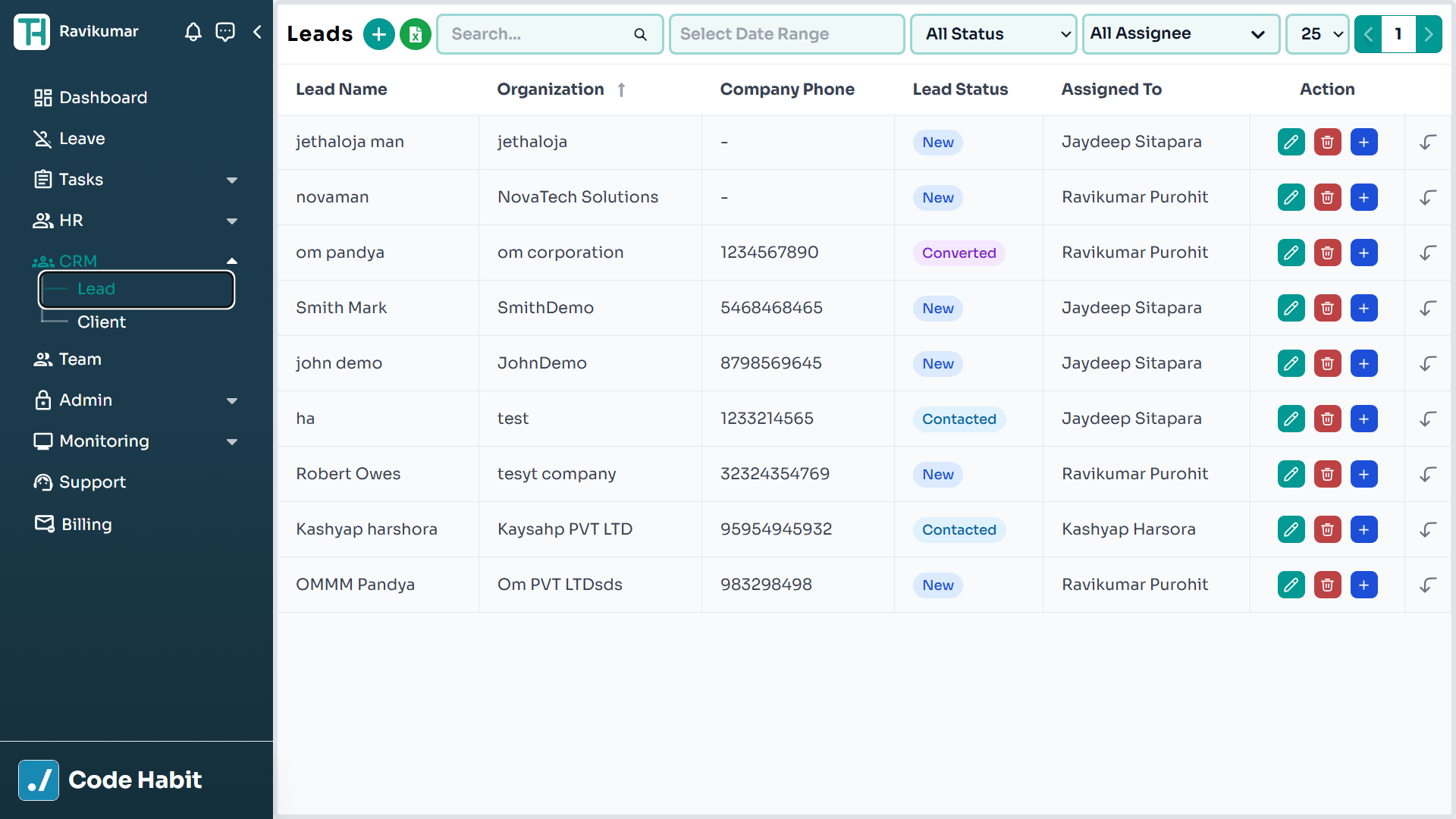Screen dimensions: 1456x819
Task: Go to Dashboard
Action: tap(91, 98)
